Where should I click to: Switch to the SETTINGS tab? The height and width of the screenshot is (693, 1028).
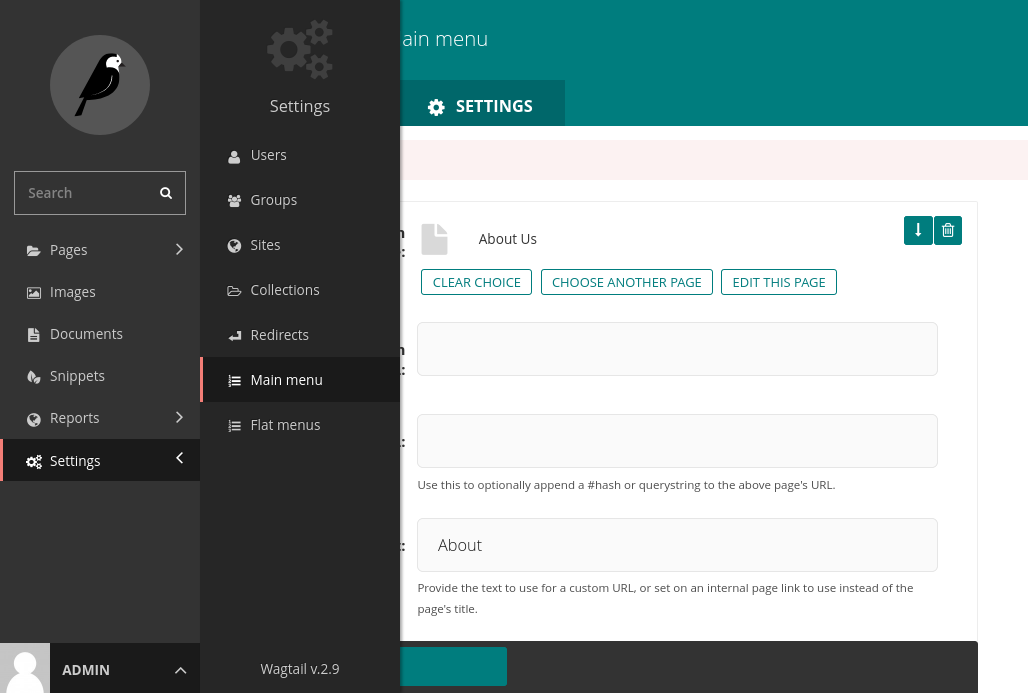click(481, 106)
